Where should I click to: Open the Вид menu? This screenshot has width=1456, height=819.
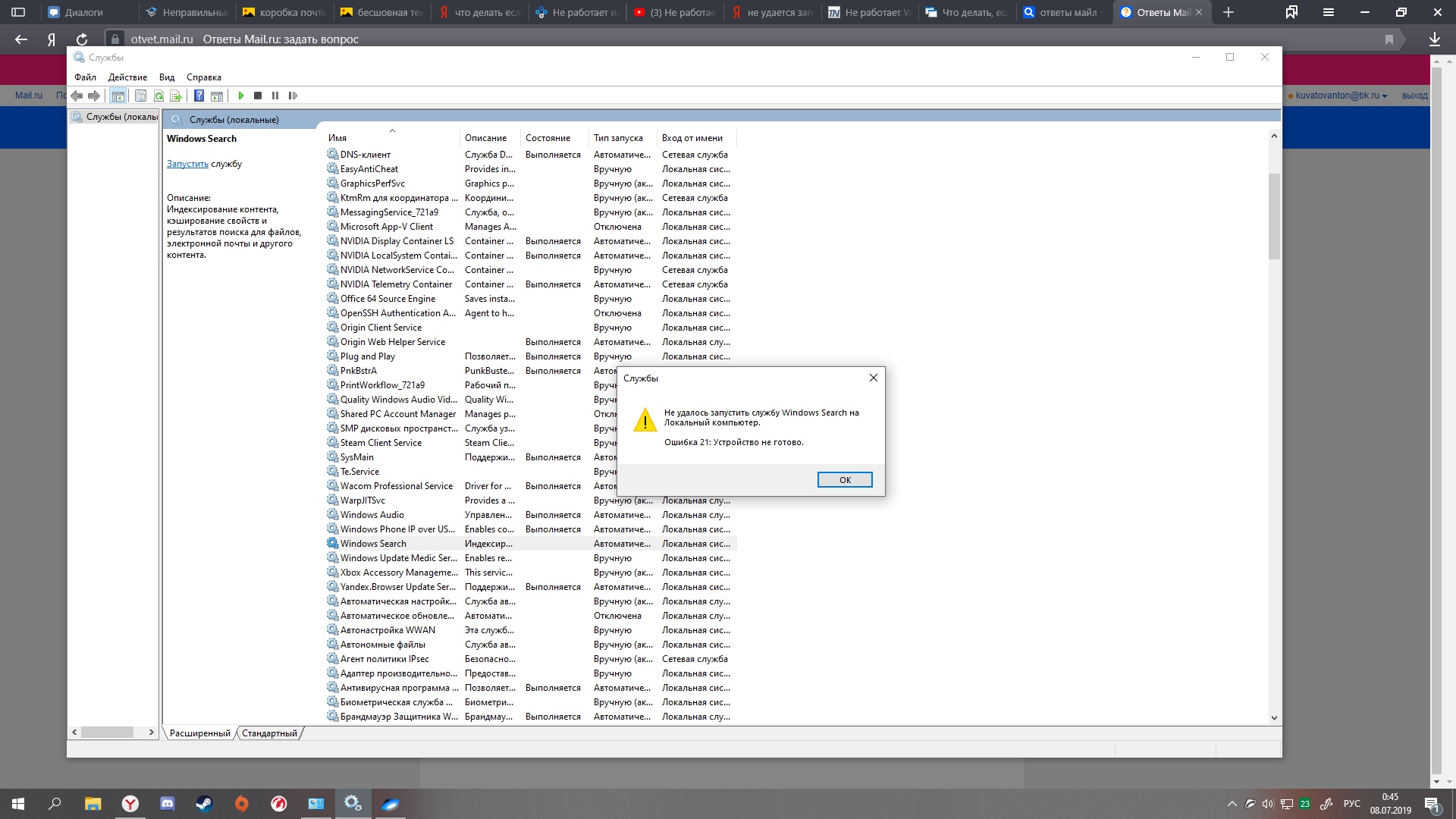(x=167, y=77)
